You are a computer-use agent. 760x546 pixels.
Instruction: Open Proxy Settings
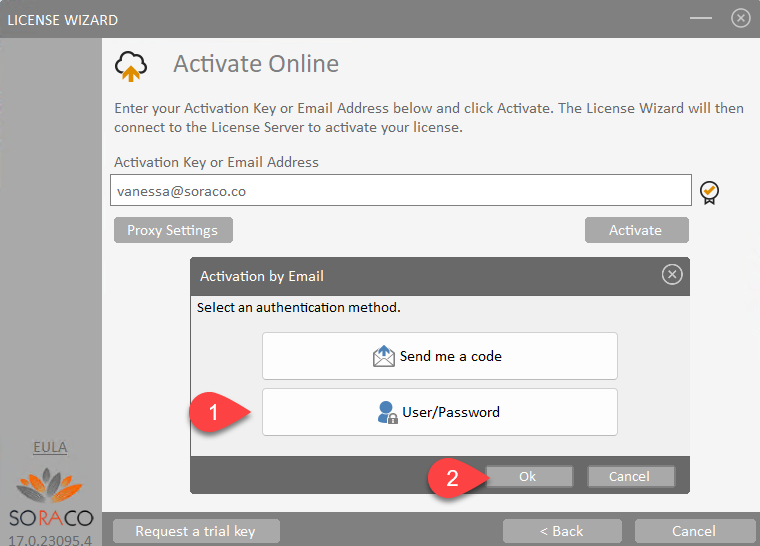(x=172, y=230)
